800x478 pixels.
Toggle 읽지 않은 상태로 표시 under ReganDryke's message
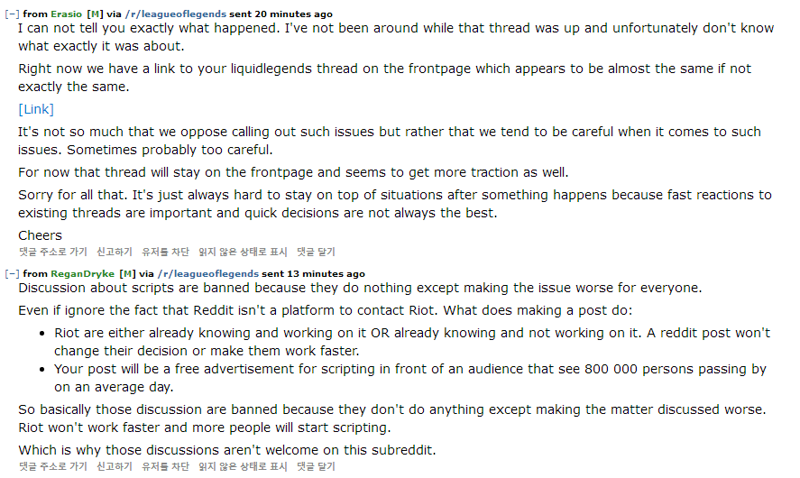(x=243, y=467)
